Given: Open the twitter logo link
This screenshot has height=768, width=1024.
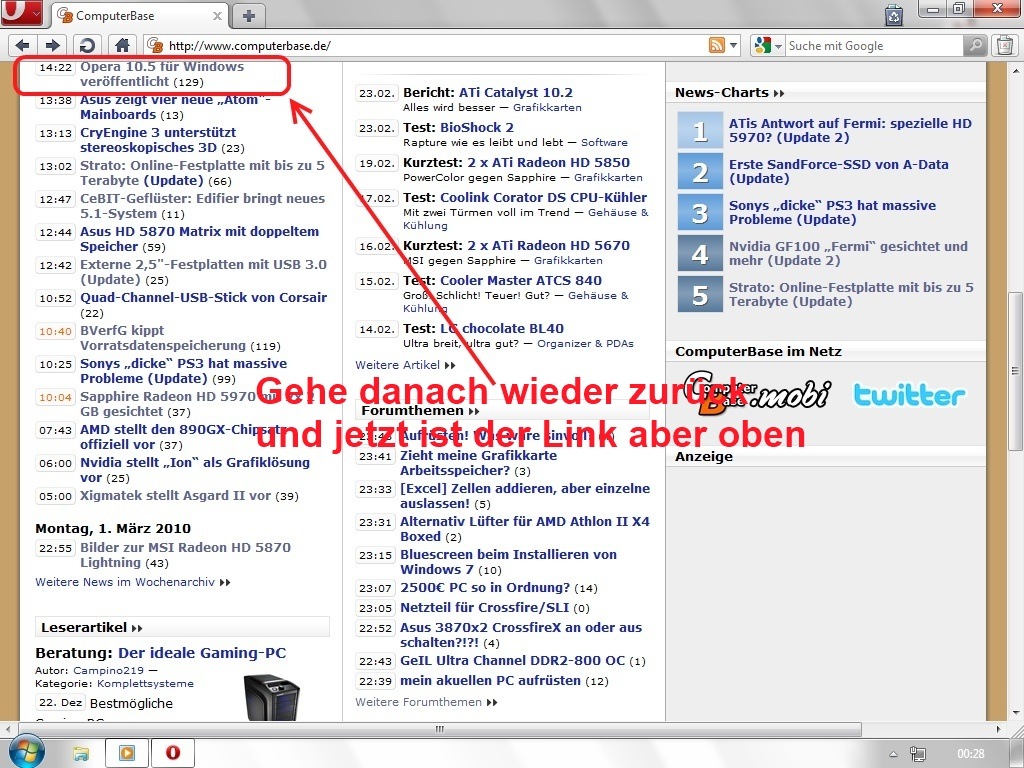Looking at the screenshot, I should tap(909, 395).
